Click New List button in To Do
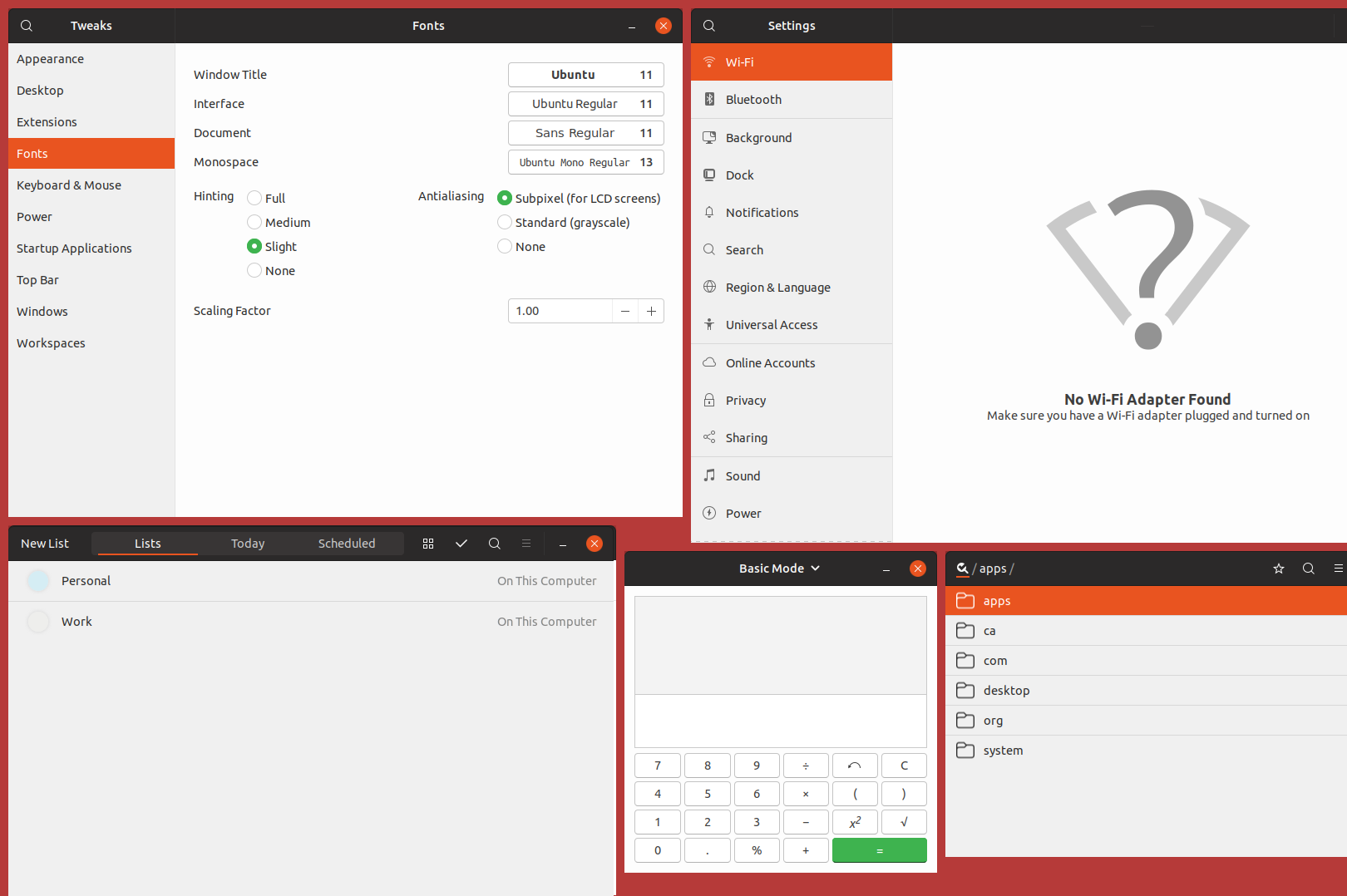1347x896 pixels. pos(45,544)
